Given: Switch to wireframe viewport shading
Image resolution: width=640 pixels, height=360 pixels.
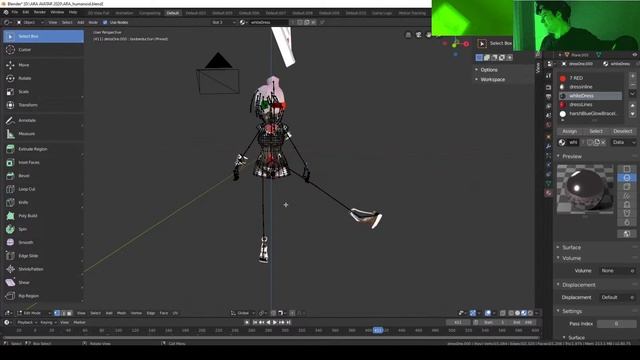Looking at the screenshot, I should [511, 313].
